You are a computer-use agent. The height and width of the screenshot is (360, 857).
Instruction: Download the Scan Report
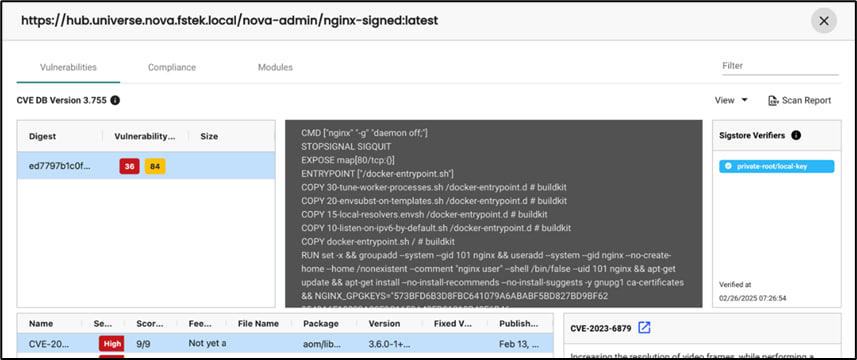pos(800,101)
